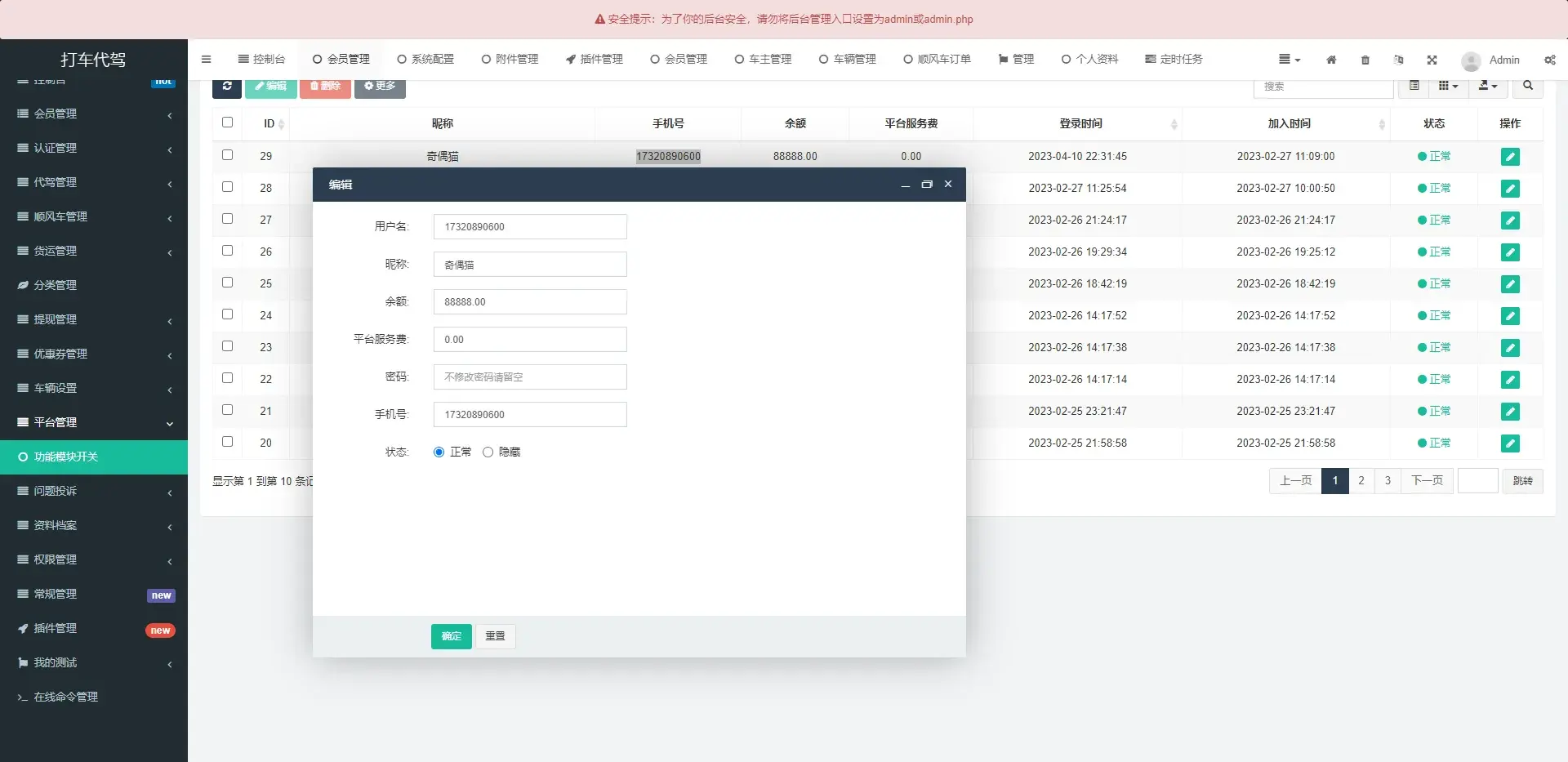Click the home icon in top bar

(1331, 60)
